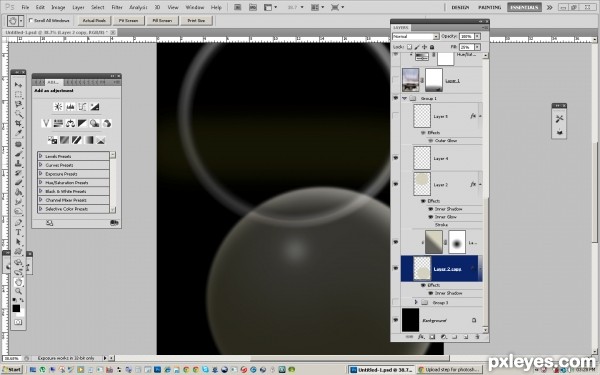Click the Actual Pixels button
Image resolution: width=600 pixels, height=375 pixels.
pos(94,20)
